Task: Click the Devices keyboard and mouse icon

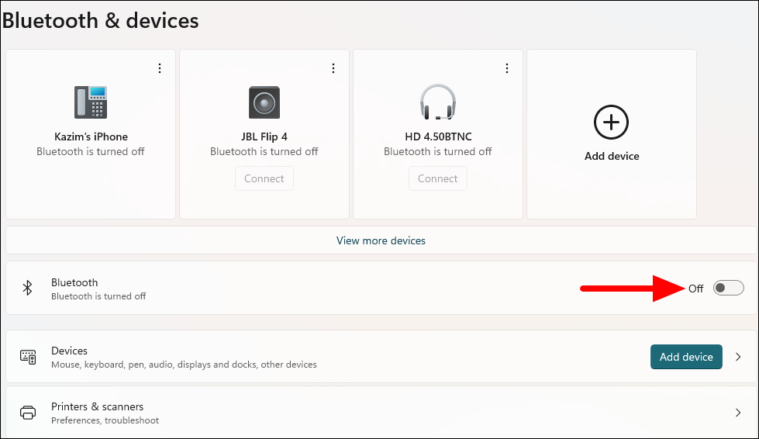Action: pos(28,357)
